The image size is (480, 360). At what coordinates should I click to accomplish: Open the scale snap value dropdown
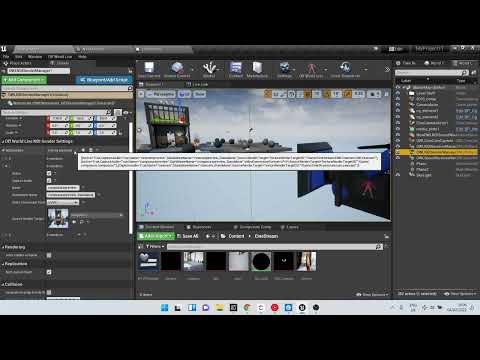359,94
